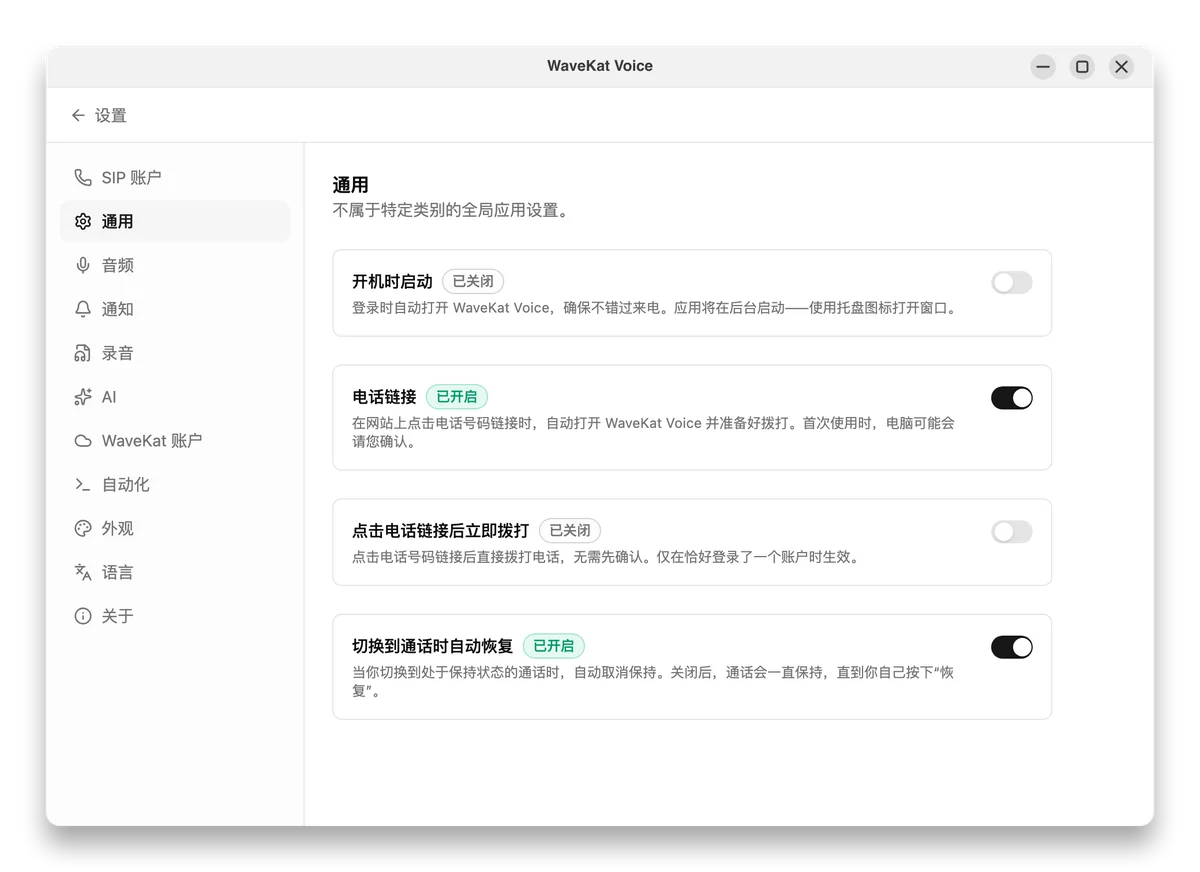Click the terminal prompt icon for 自动化

[x=83, y=485]
